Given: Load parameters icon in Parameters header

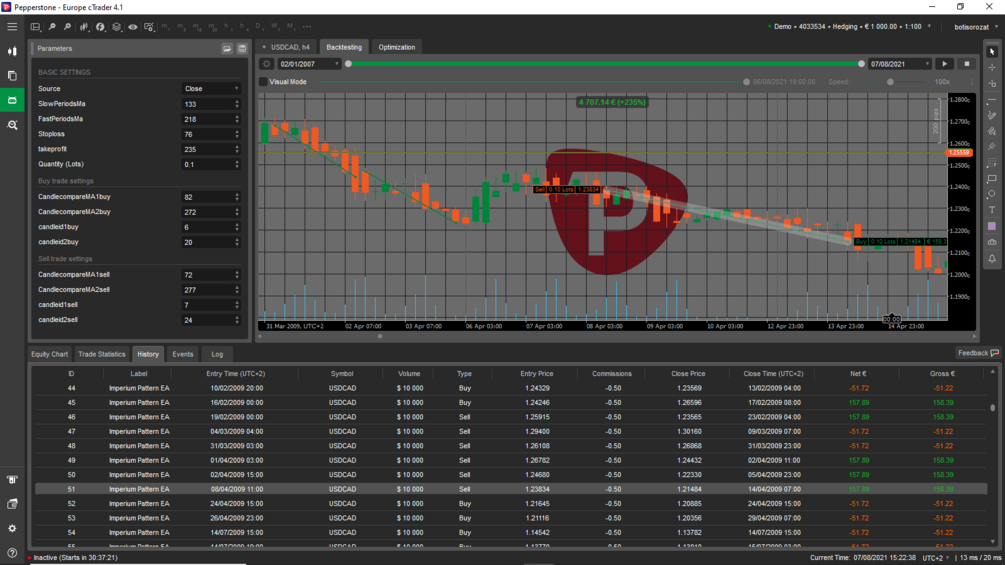Looking at the screenshot, I should click(227, 49).
